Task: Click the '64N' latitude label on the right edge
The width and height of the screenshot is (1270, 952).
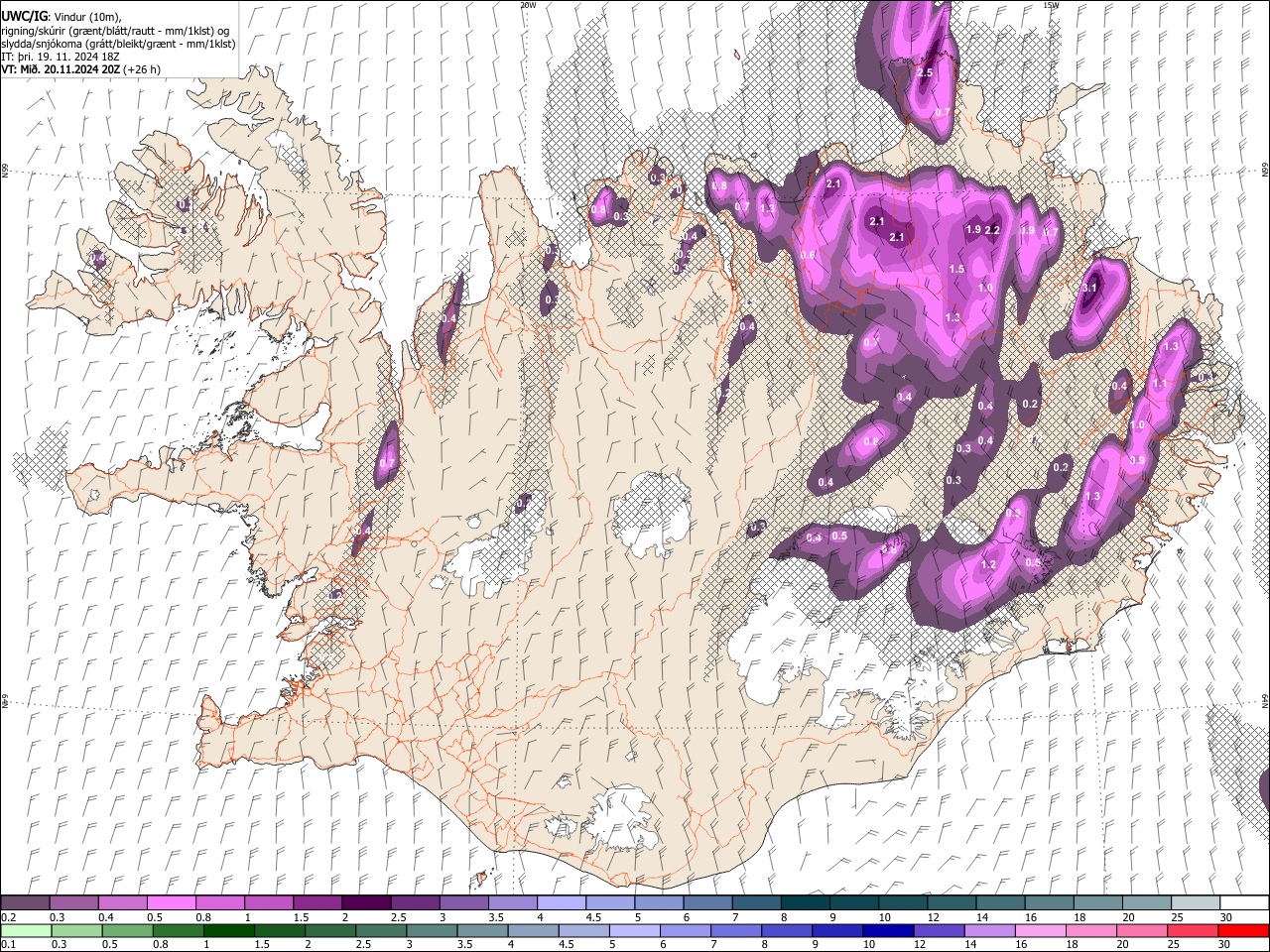Action: pyautogui.click(x=1265, y=700)
